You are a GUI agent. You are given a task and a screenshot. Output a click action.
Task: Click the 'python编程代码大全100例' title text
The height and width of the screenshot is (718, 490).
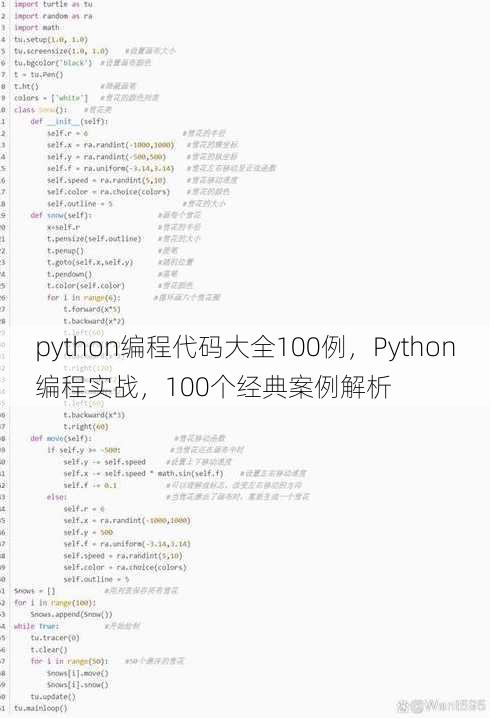click(191, 348)
